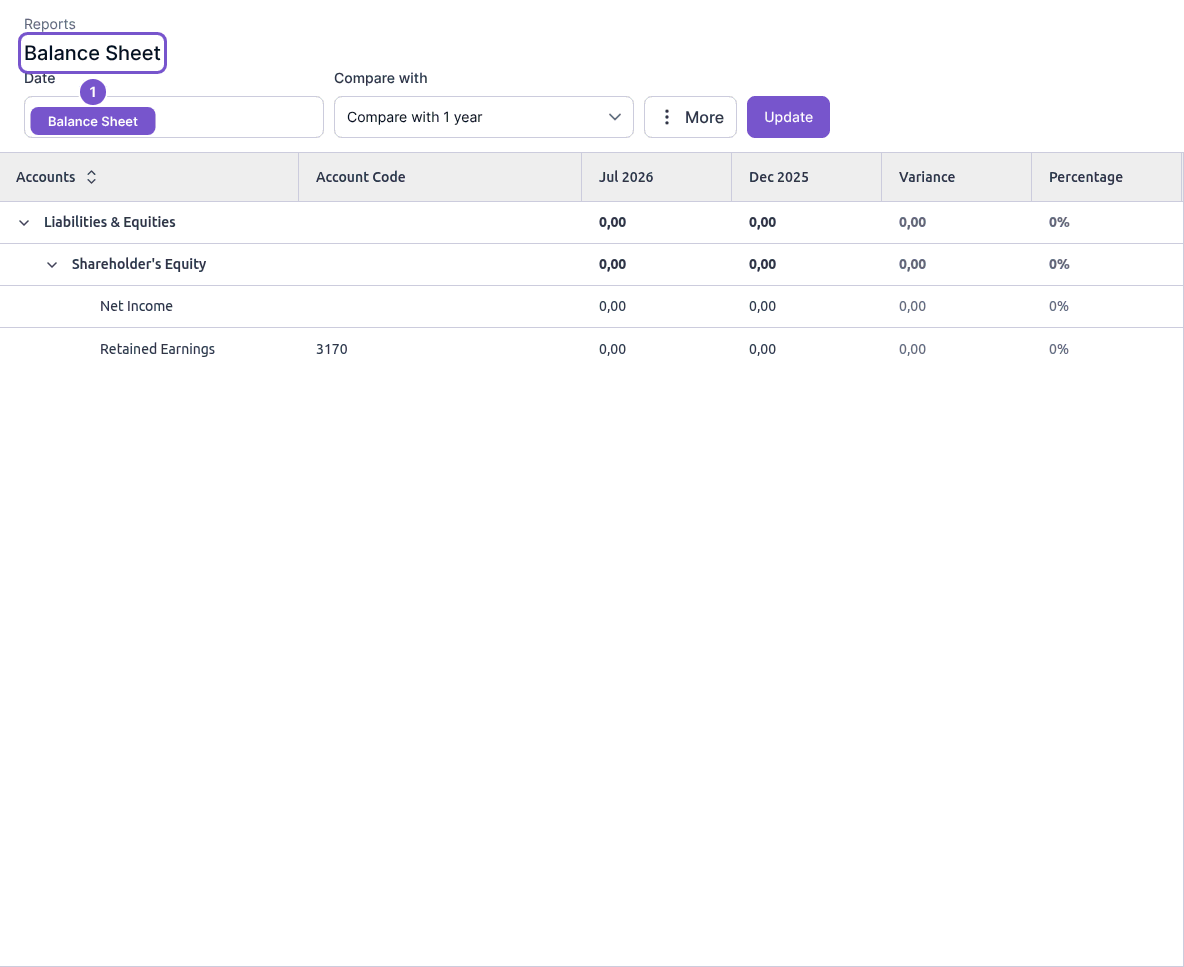Click the purple Update button

click(788, 117)
